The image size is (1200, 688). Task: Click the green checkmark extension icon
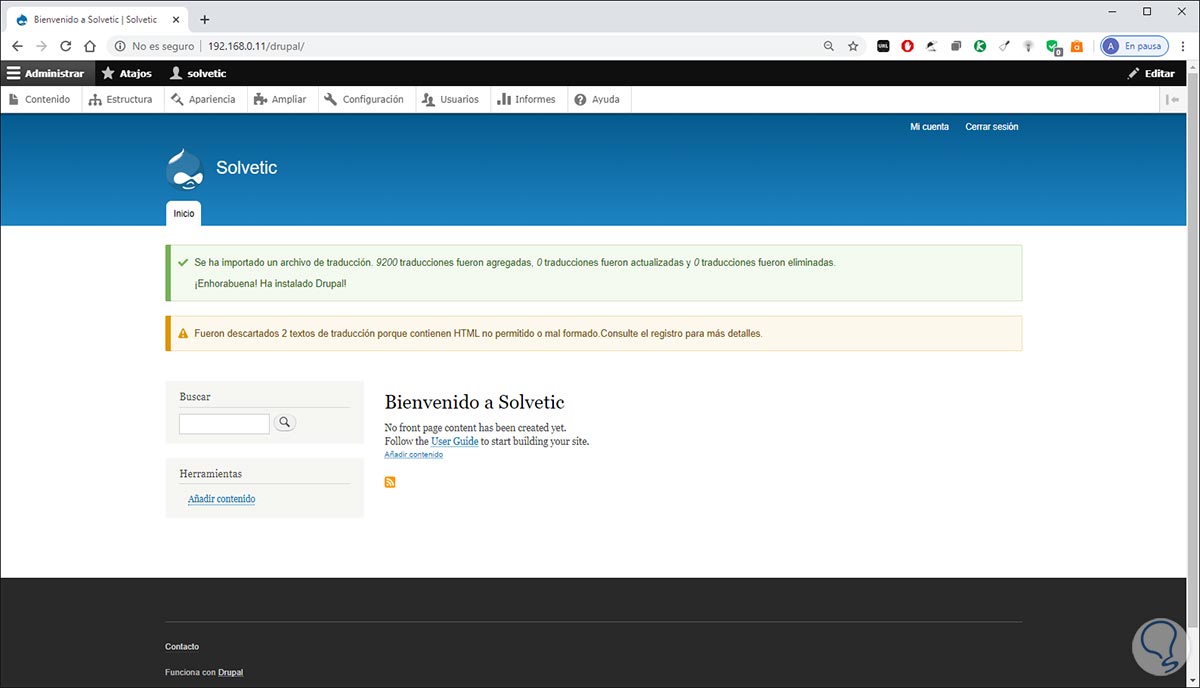click(x=1053, y=46)
